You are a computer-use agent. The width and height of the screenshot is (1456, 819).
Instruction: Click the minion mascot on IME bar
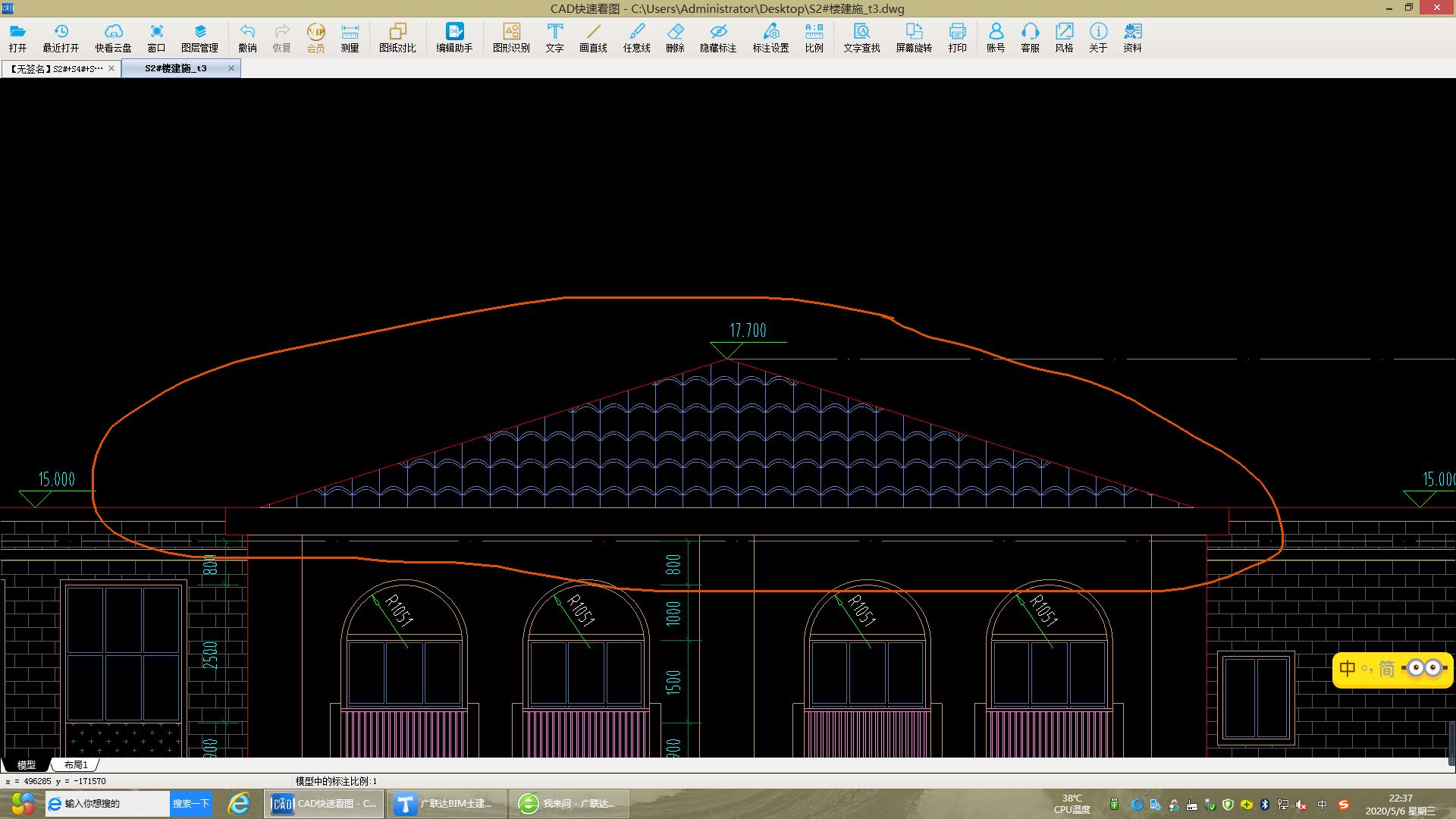click(x=1425, y=669)
